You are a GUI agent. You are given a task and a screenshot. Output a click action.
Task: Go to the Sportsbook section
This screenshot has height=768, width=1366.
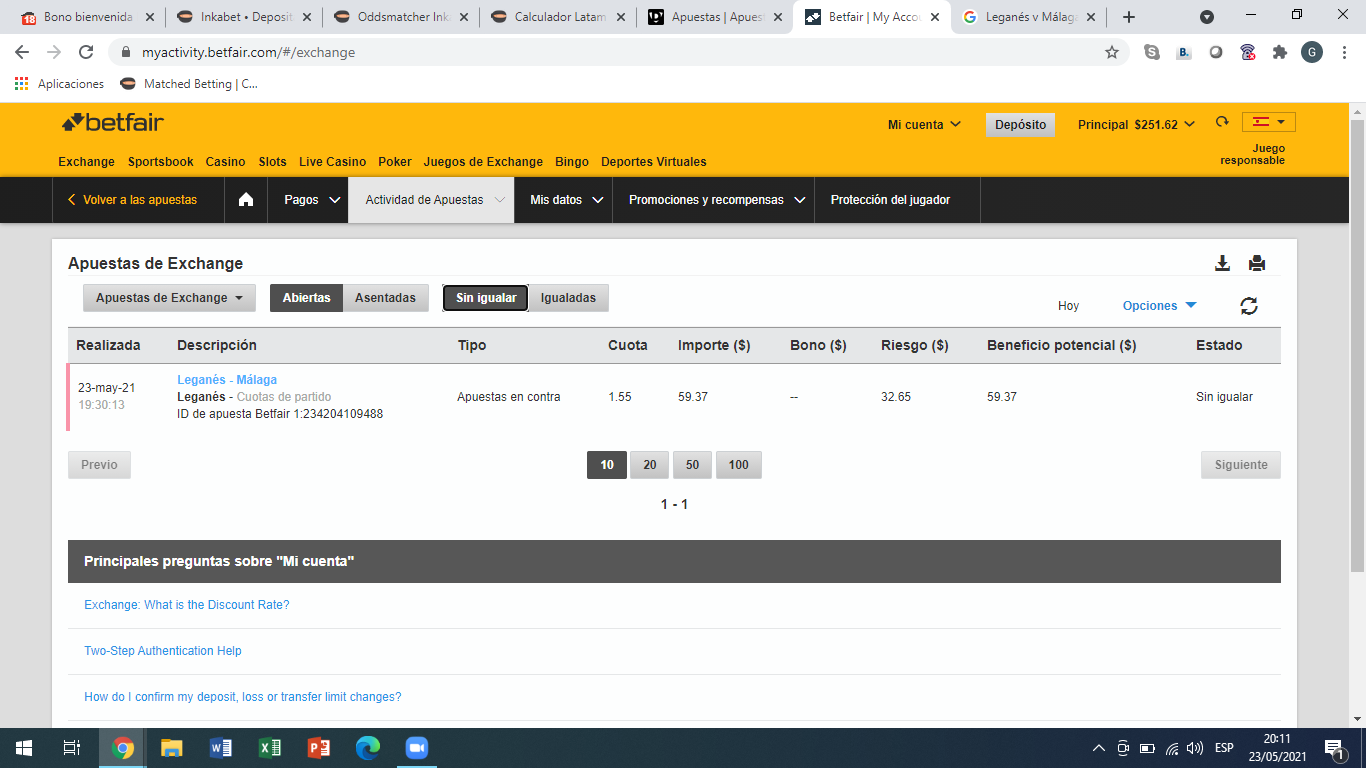(161, 162)
